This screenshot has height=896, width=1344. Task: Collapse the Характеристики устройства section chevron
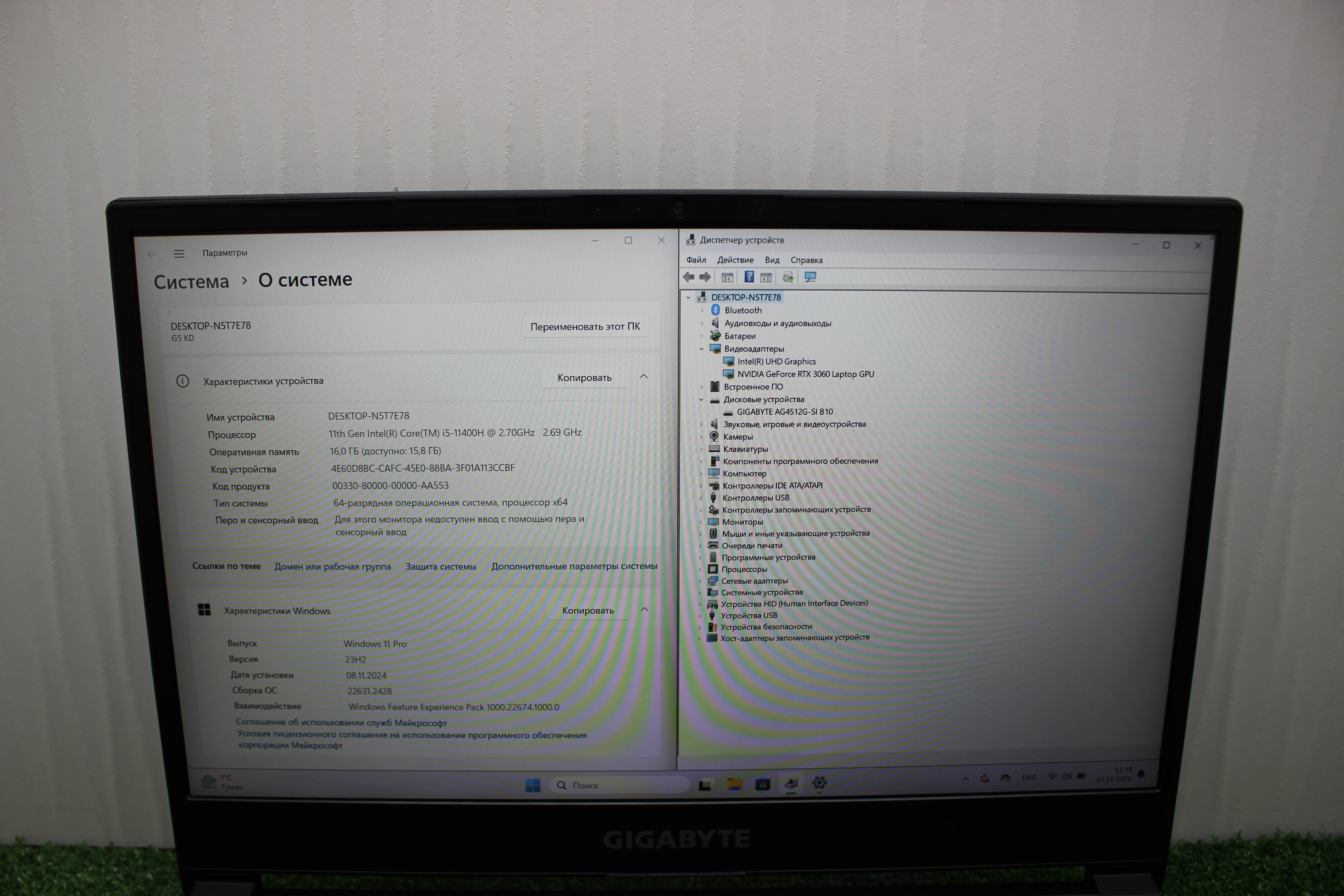(x=643, y=376)
